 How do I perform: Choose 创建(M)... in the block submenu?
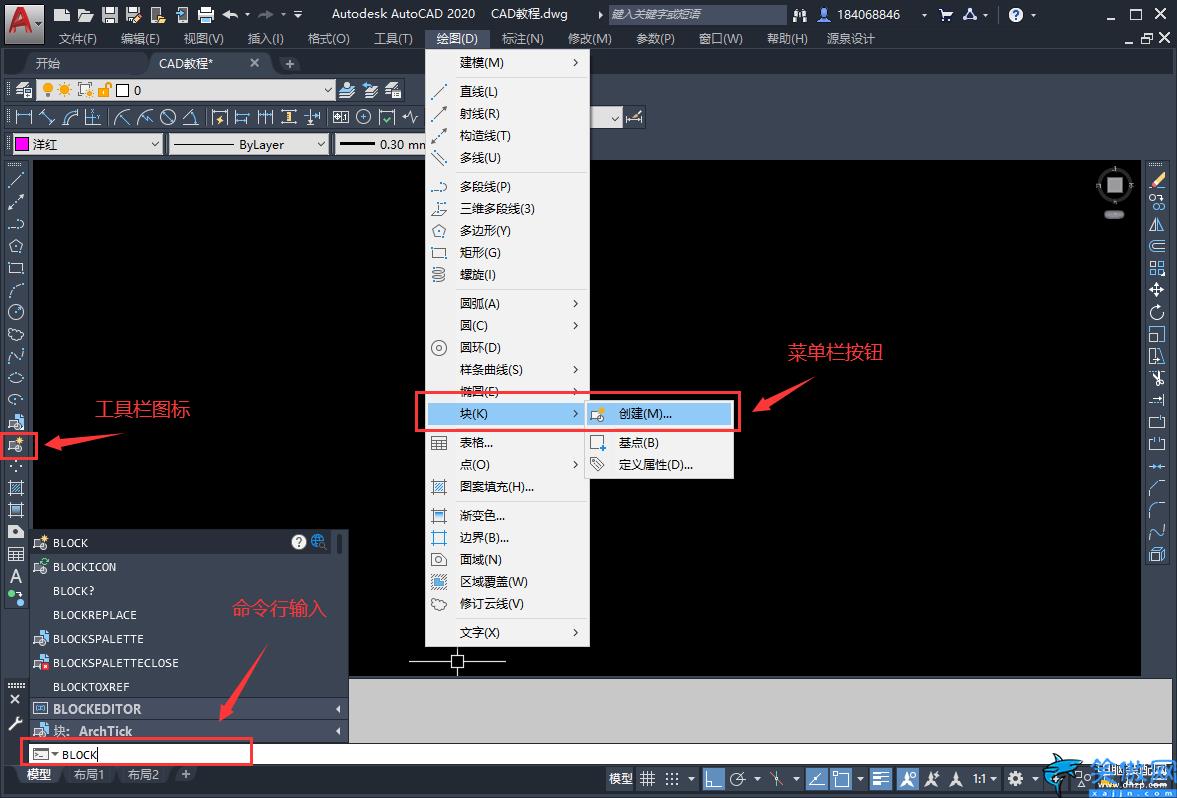click(x=658, y=414)
